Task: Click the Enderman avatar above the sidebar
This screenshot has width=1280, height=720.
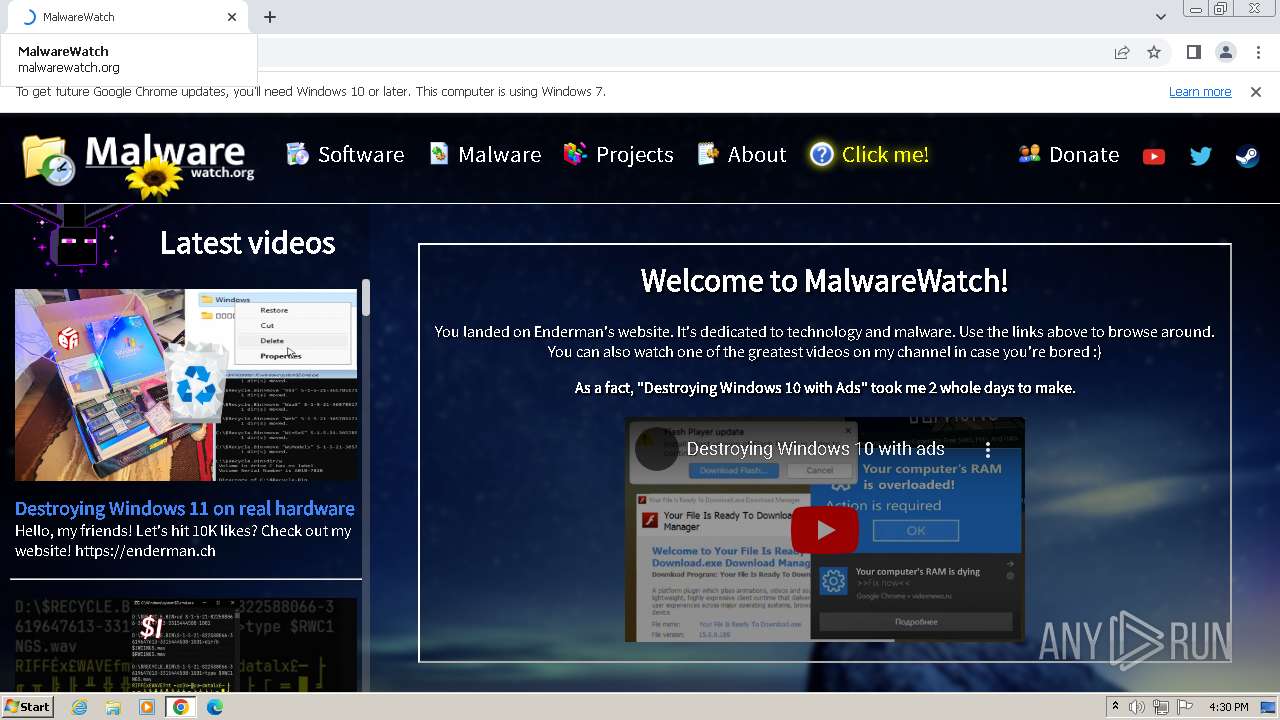Action: tap(77, 239)
